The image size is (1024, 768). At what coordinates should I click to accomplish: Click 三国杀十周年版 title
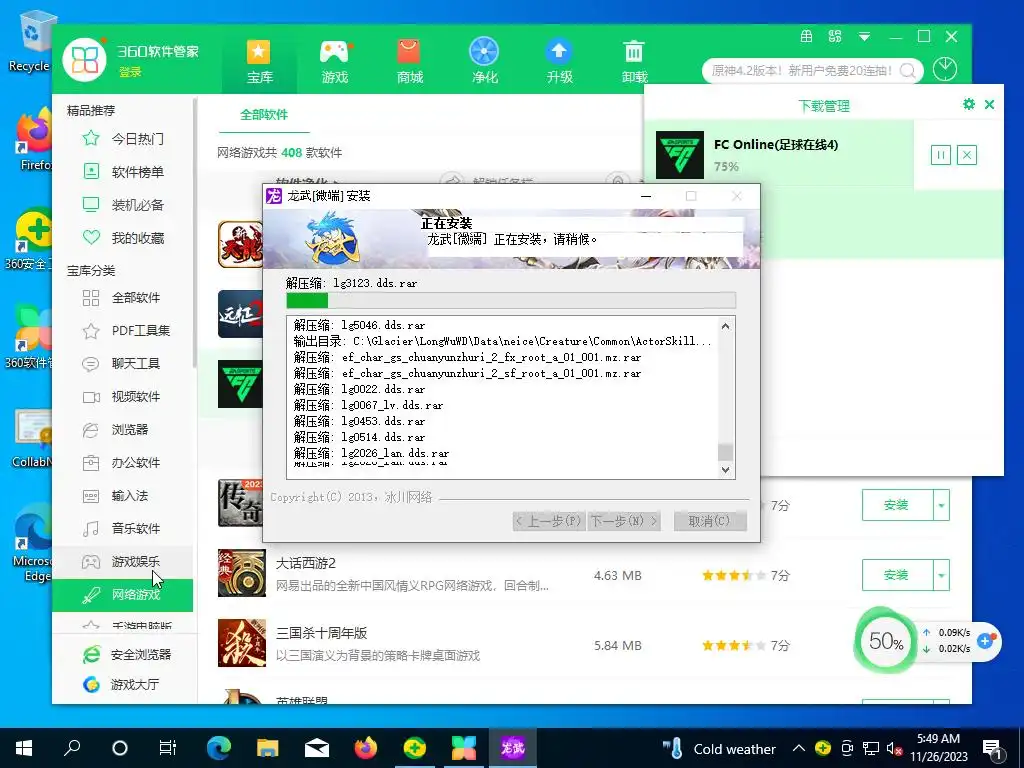(321, 633)
